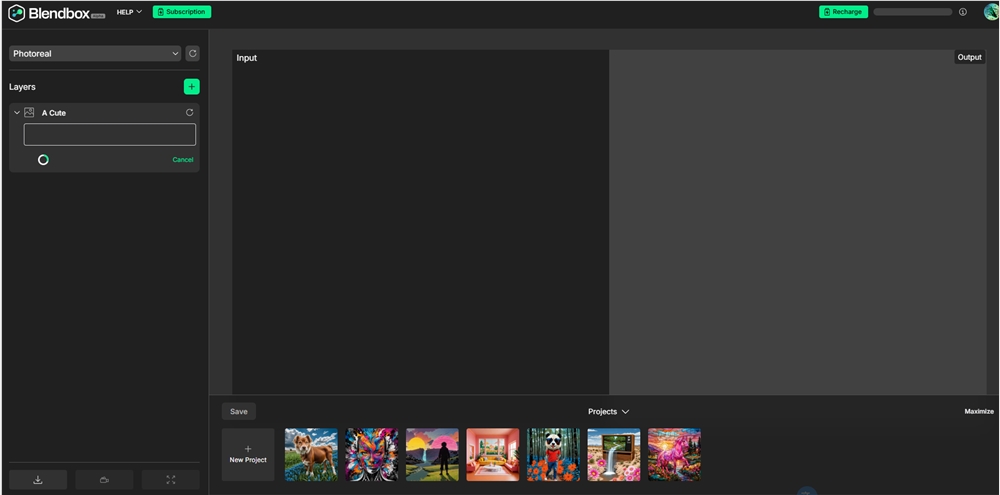Click the Recharge button
The image size is (1000, 495).
[x=843, y=12]
